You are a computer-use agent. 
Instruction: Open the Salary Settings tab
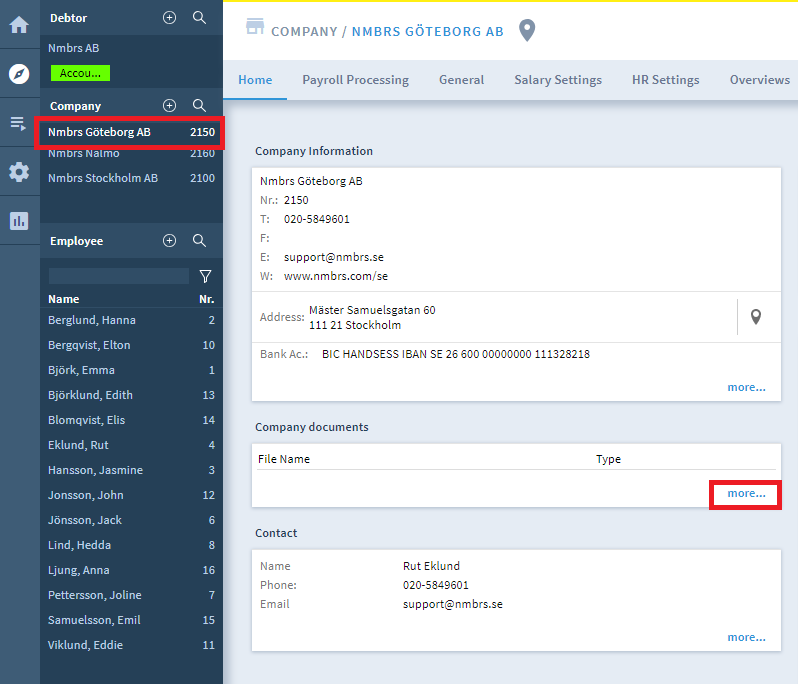pos(558,80)
